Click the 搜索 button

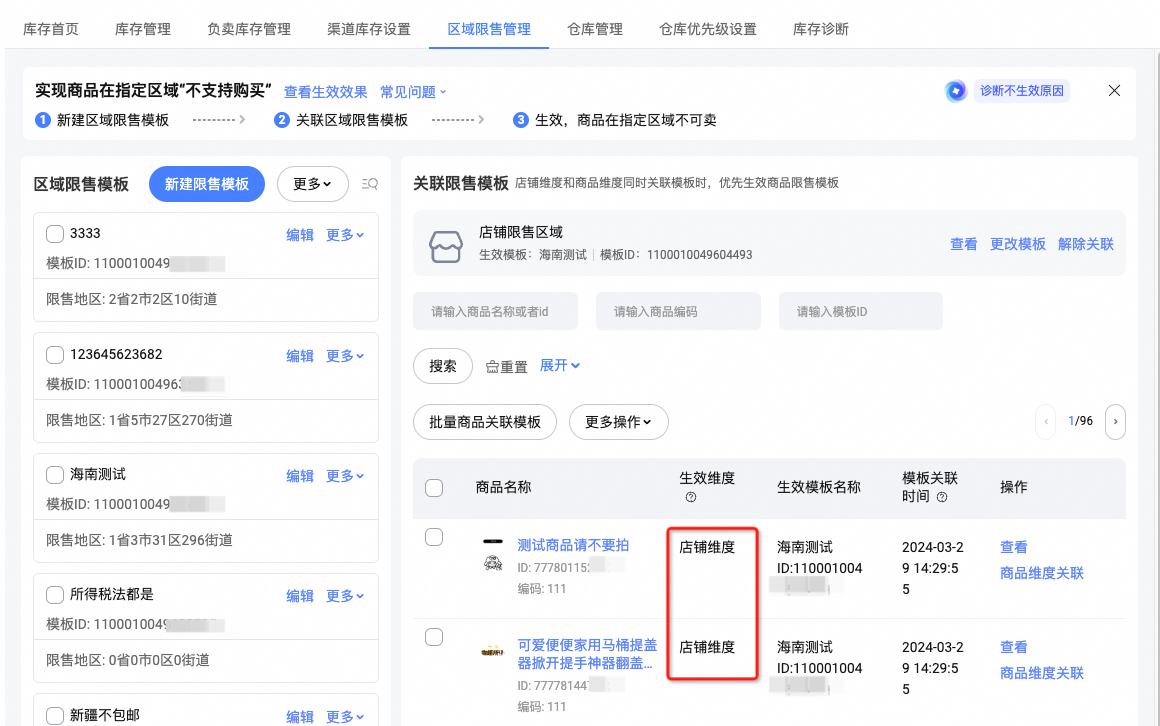tap(443, 366)
